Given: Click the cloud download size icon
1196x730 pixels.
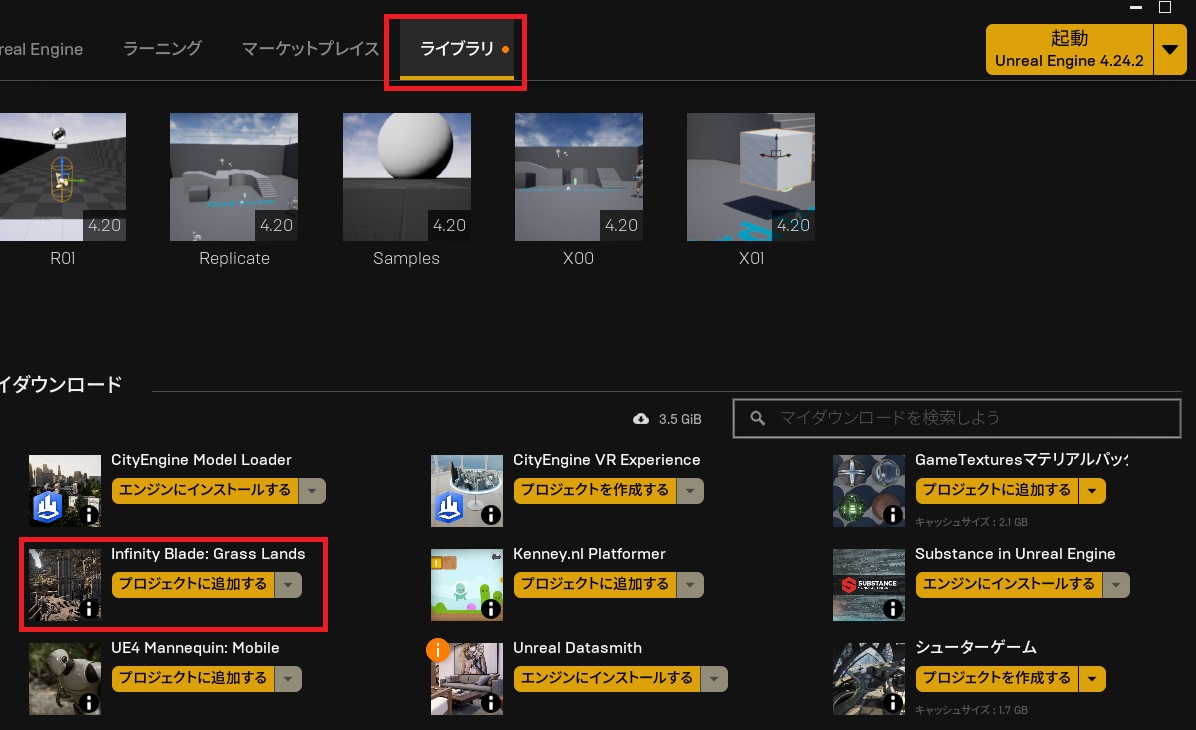Looking at the screenshot, I should [x=641, y=419].
